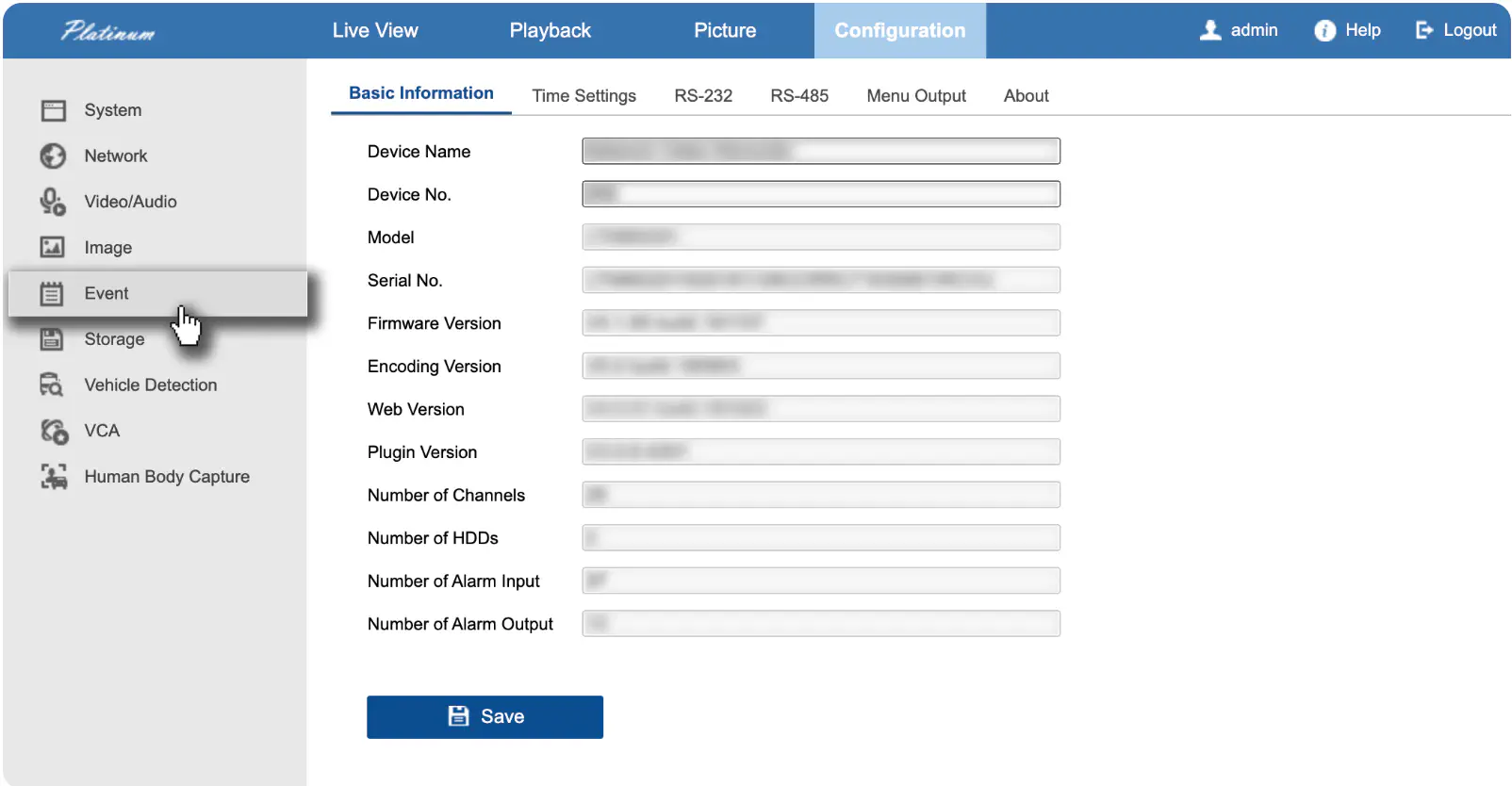Screen dimensions: 1512x786
Task: Open the About tab
Action: click(x=1027, y=96)
